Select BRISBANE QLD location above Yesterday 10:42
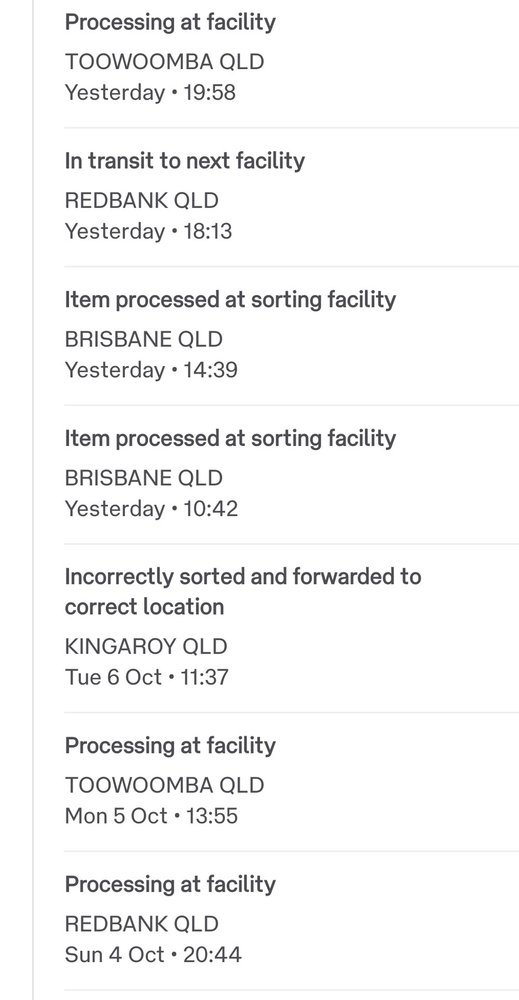This screenshot has height=1000, width=519. (143, 478)
